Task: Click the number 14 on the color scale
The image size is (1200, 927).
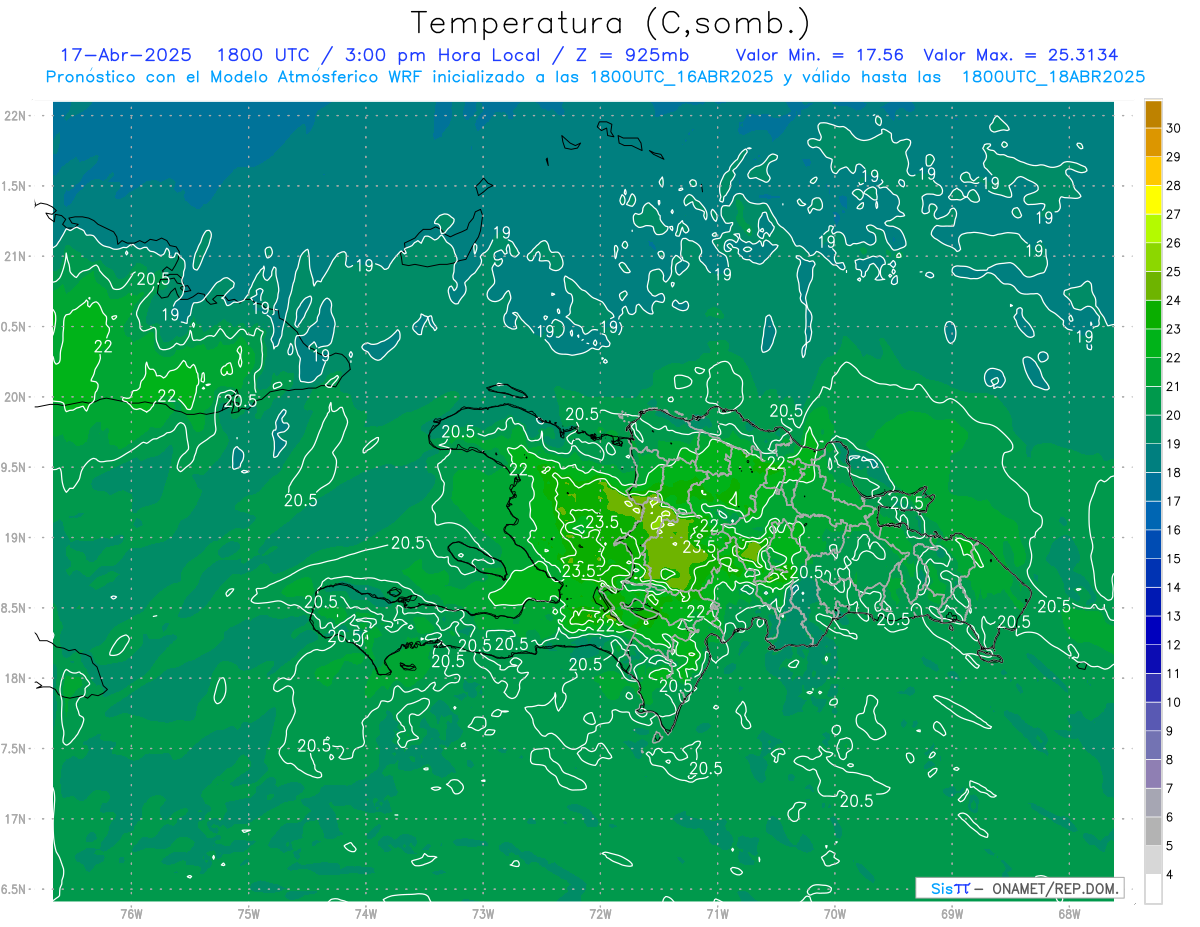Action: pyautogui.click(x=1173, y=587)
